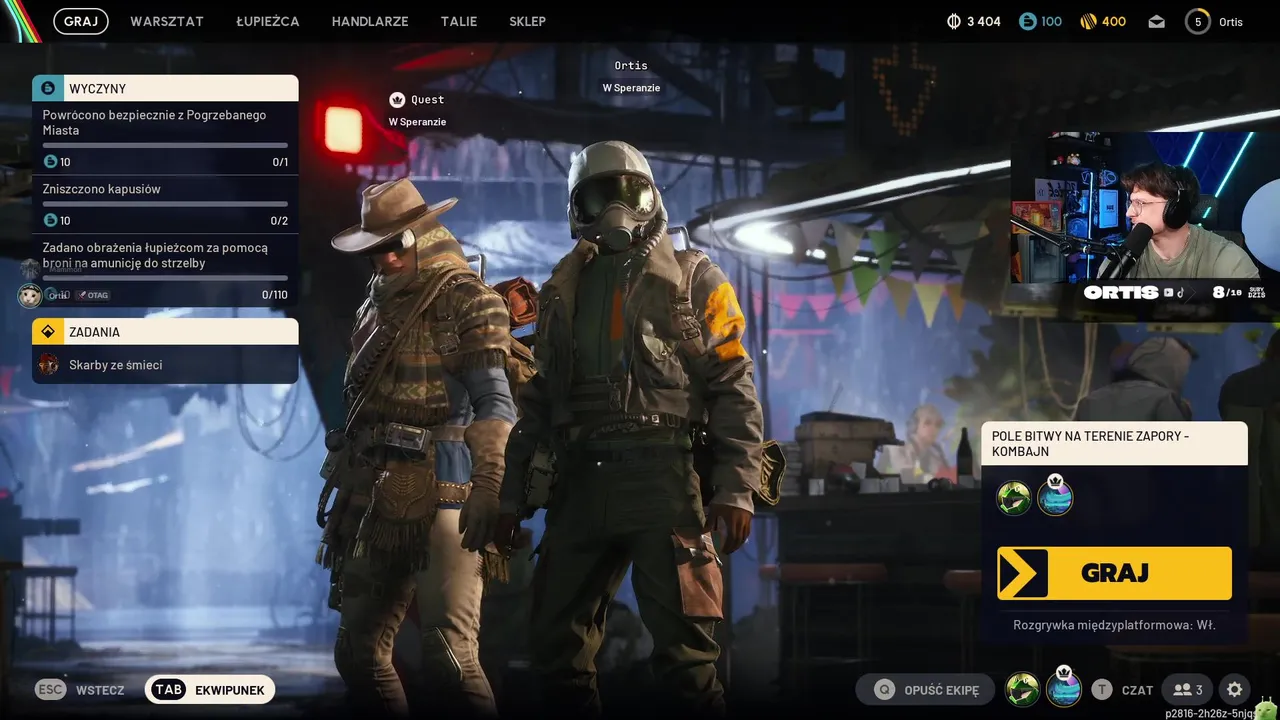The width and height of the screenshot is (1280, 720).
Task: Open the Ortis profile name in header
Action: pos(1231,21)
